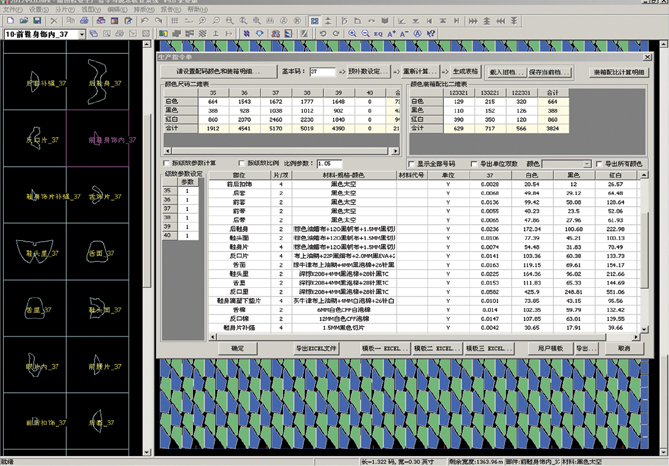Click the Undo arrow in top toolbar
The width and height of the screenshot is (669, 466).
(x=145, y=20)
